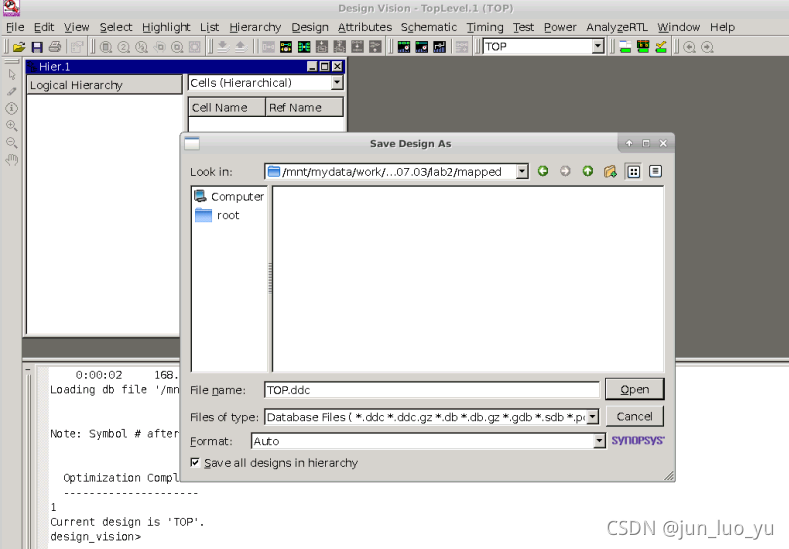The width and height of the screenshot is (789, 549).
Task: Click the save floppy disk toolbar icon
Action: pyautogui.click(x=37, y=47)
